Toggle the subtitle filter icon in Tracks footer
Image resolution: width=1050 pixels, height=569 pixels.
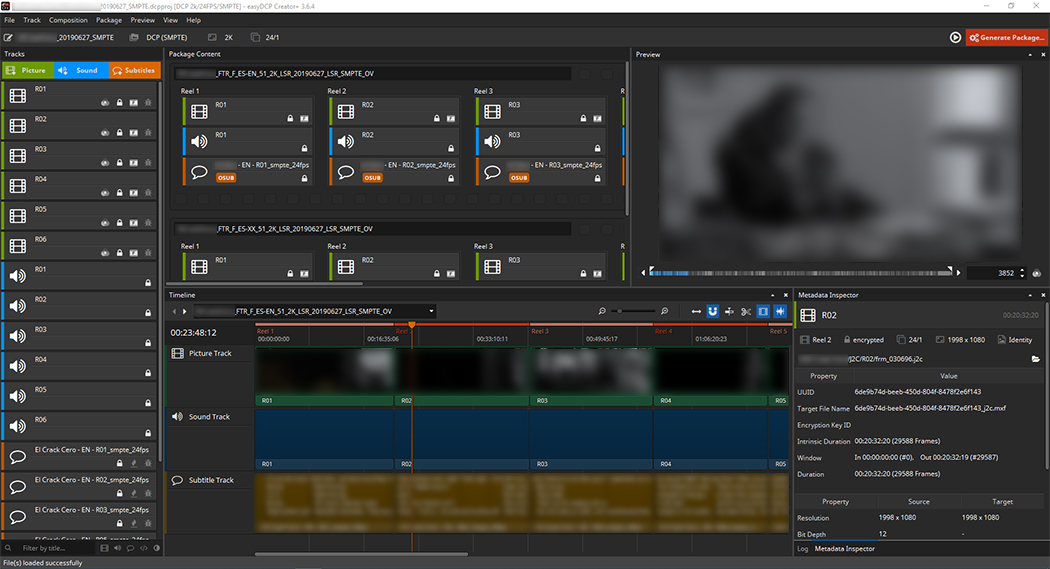coord(131,548)
